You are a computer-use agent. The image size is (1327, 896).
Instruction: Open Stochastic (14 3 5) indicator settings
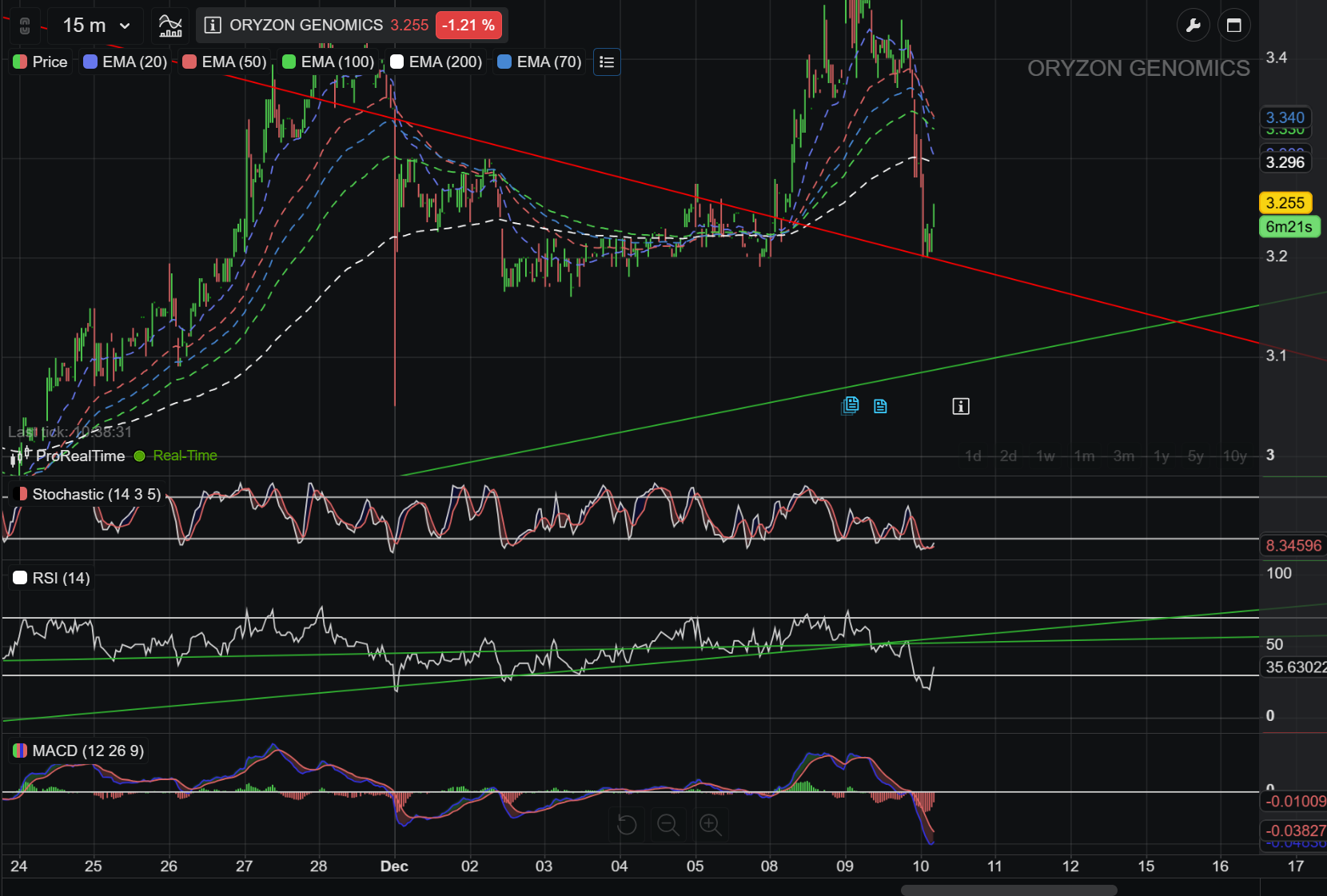(88, 495)
